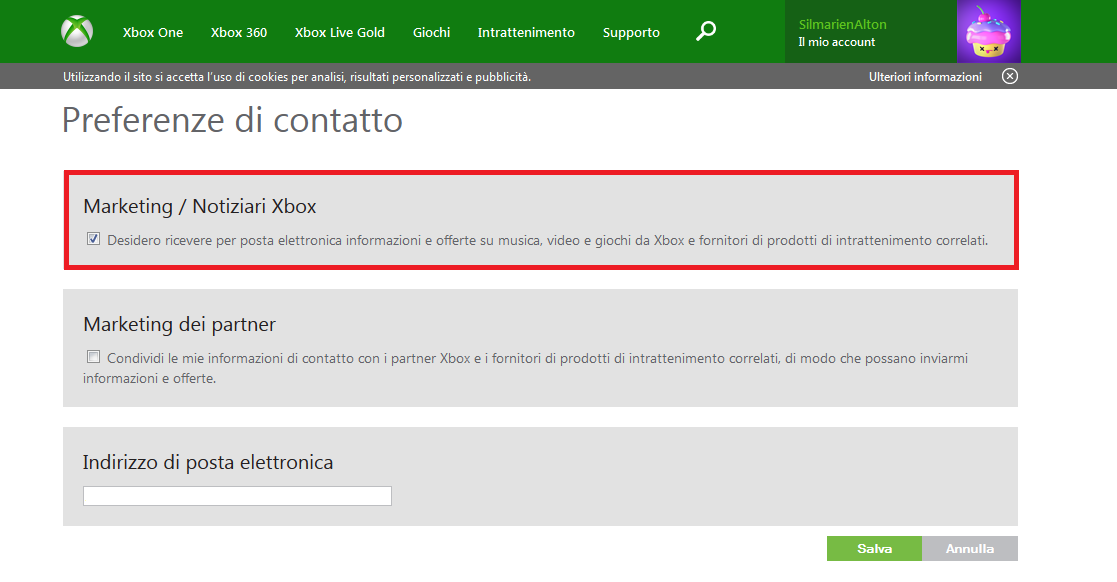Go to Xbox Live Gold
Viewport: 1117px width, 582px height.
pos(340,32)
